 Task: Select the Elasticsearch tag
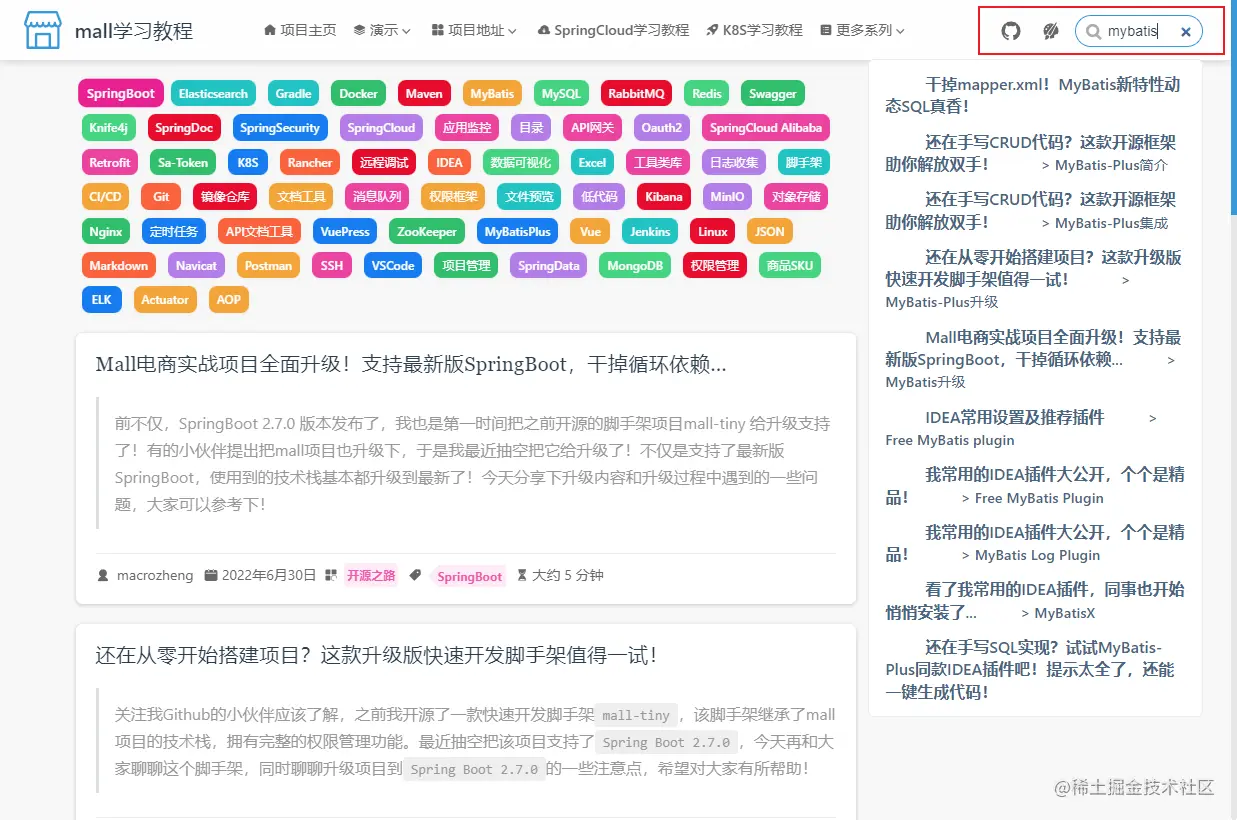pos(213,93)
